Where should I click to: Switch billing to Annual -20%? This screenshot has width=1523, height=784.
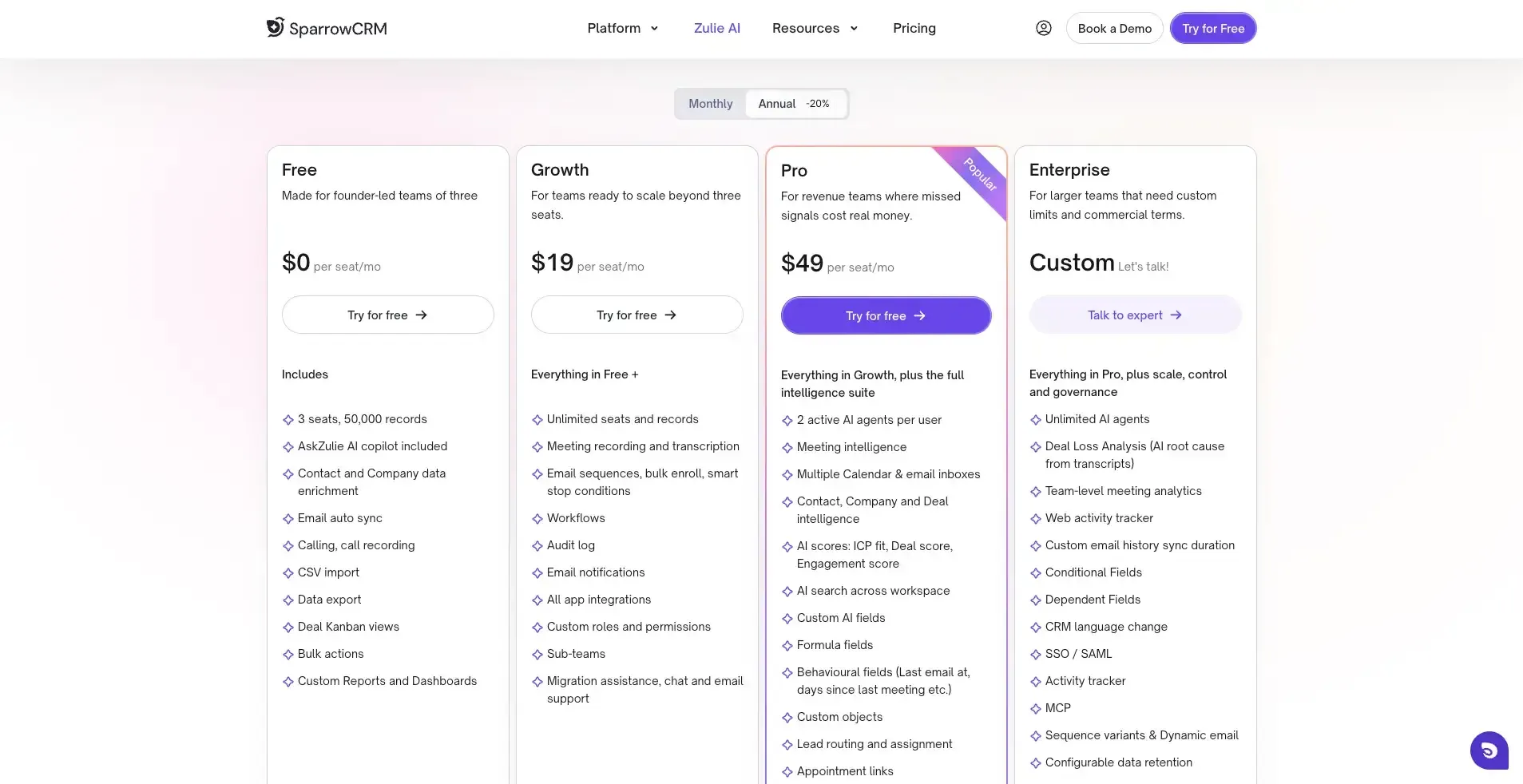pyautogui.click(x=795, y=104)
